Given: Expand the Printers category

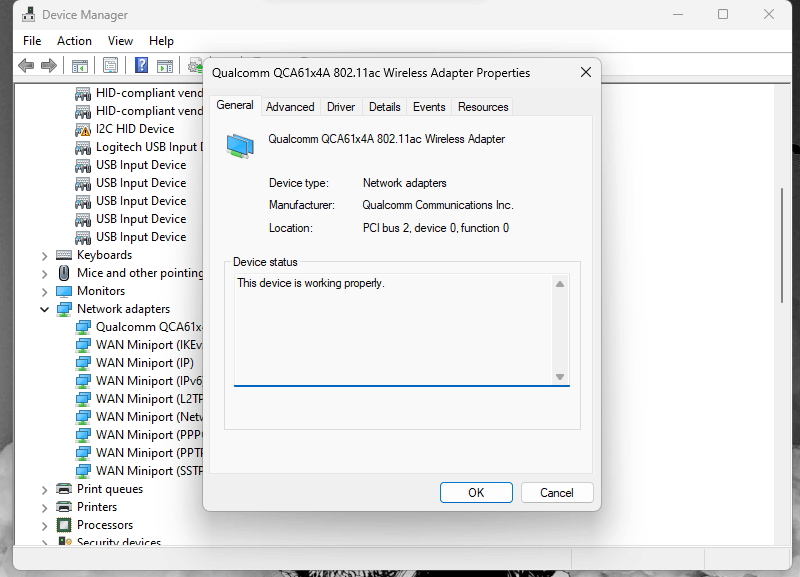Looking at the screenshot, I should coord(44,508).
